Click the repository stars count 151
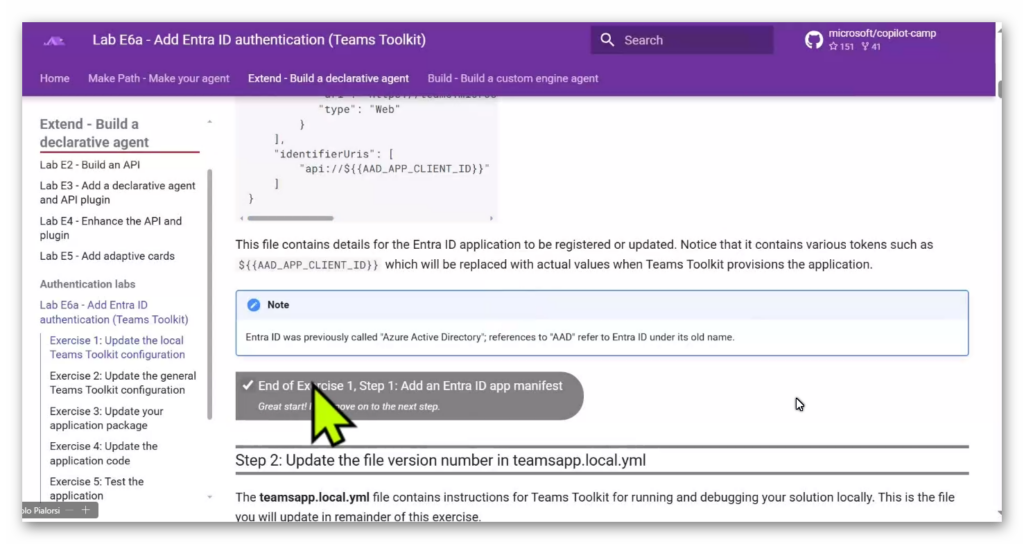The width and height of the screenshot is (1024, 544). (842, 46)
